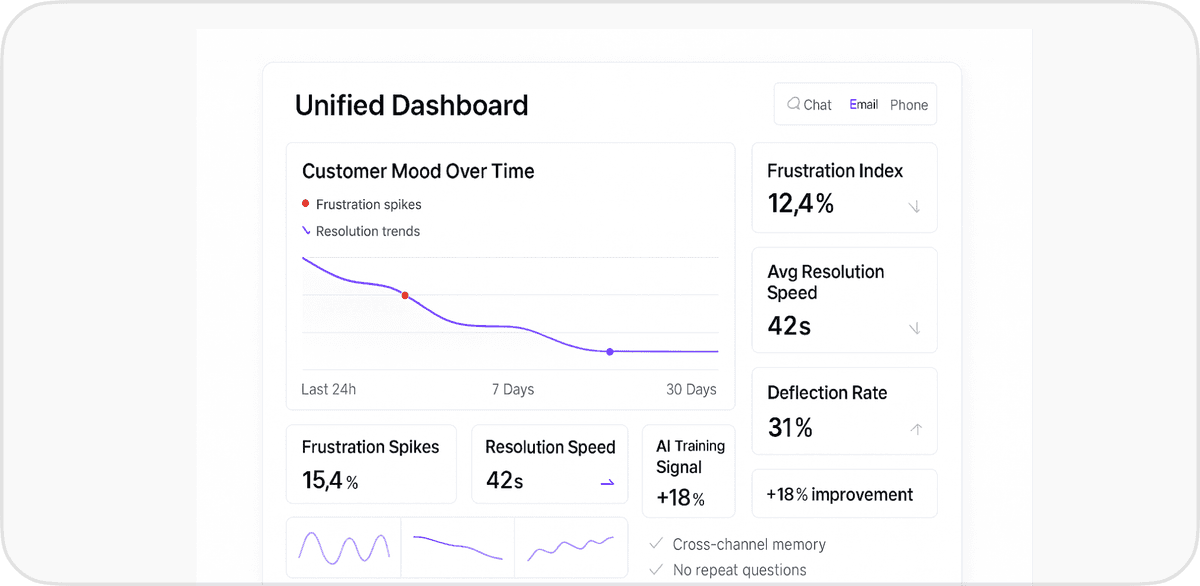The height and width of the screenshot is (586, 1200).
Task: Open the Frustration Spikes 15,4% card
Action: [x=370, y=465]
